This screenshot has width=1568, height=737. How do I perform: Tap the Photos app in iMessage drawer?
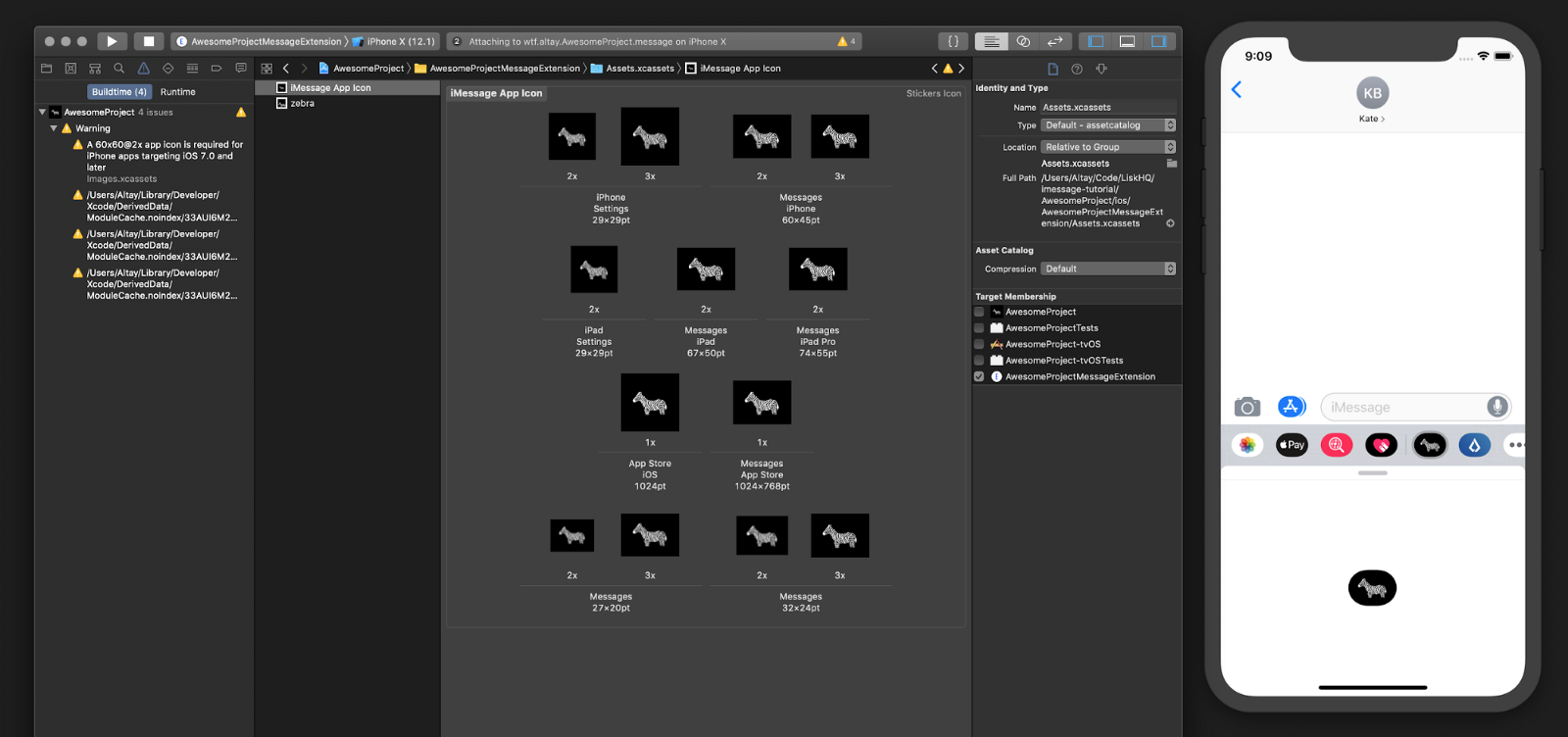[x=1247, y=445]
